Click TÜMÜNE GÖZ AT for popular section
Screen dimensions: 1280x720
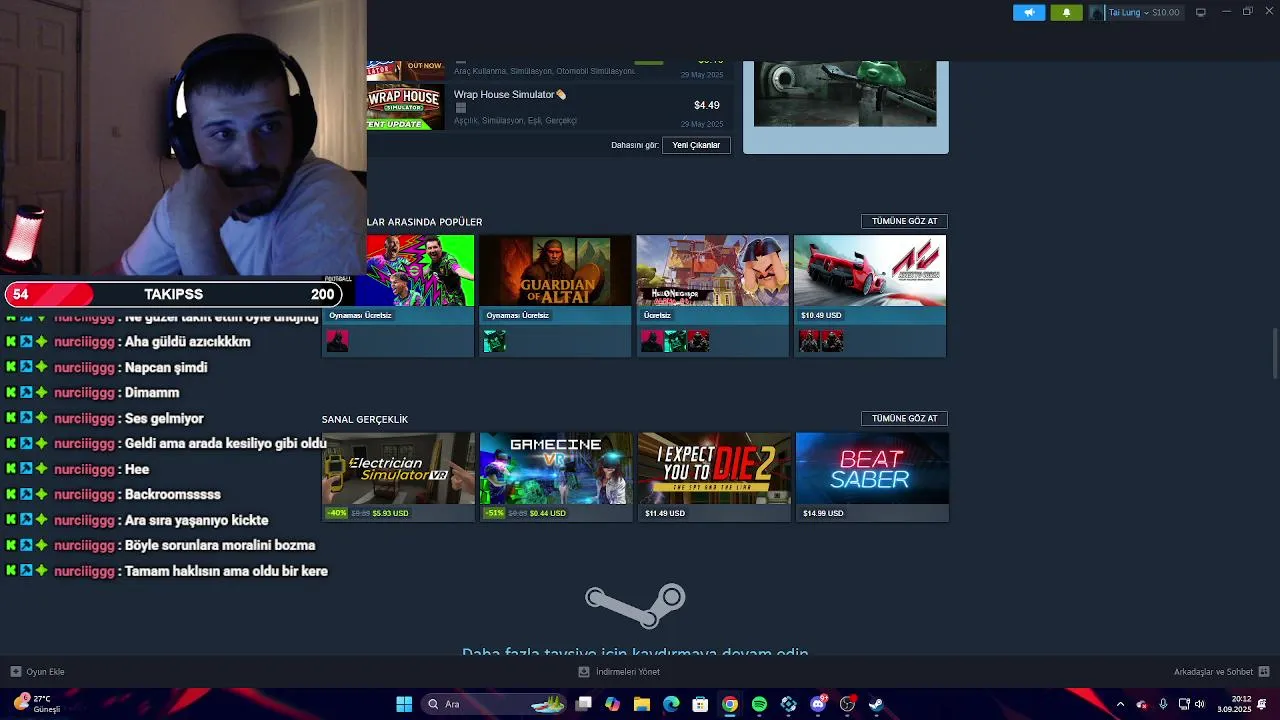tap(904, 221)
